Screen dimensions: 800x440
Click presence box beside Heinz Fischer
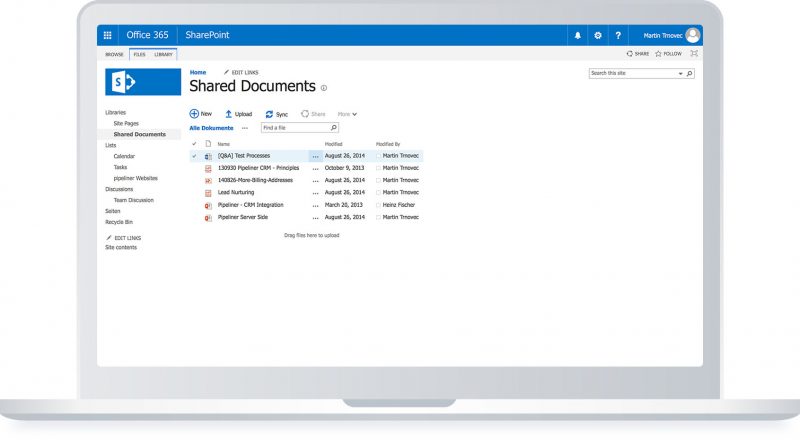click(379, 205)
